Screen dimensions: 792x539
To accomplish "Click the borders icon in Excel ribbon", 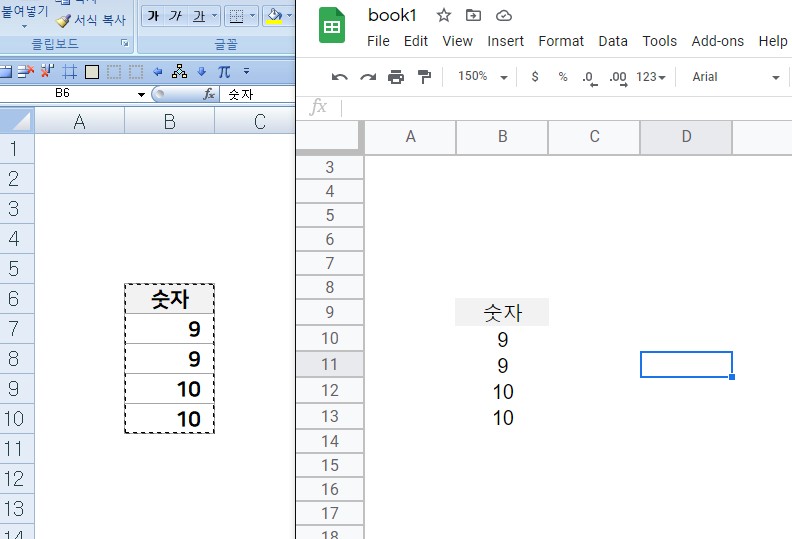I will coord(236,16).
